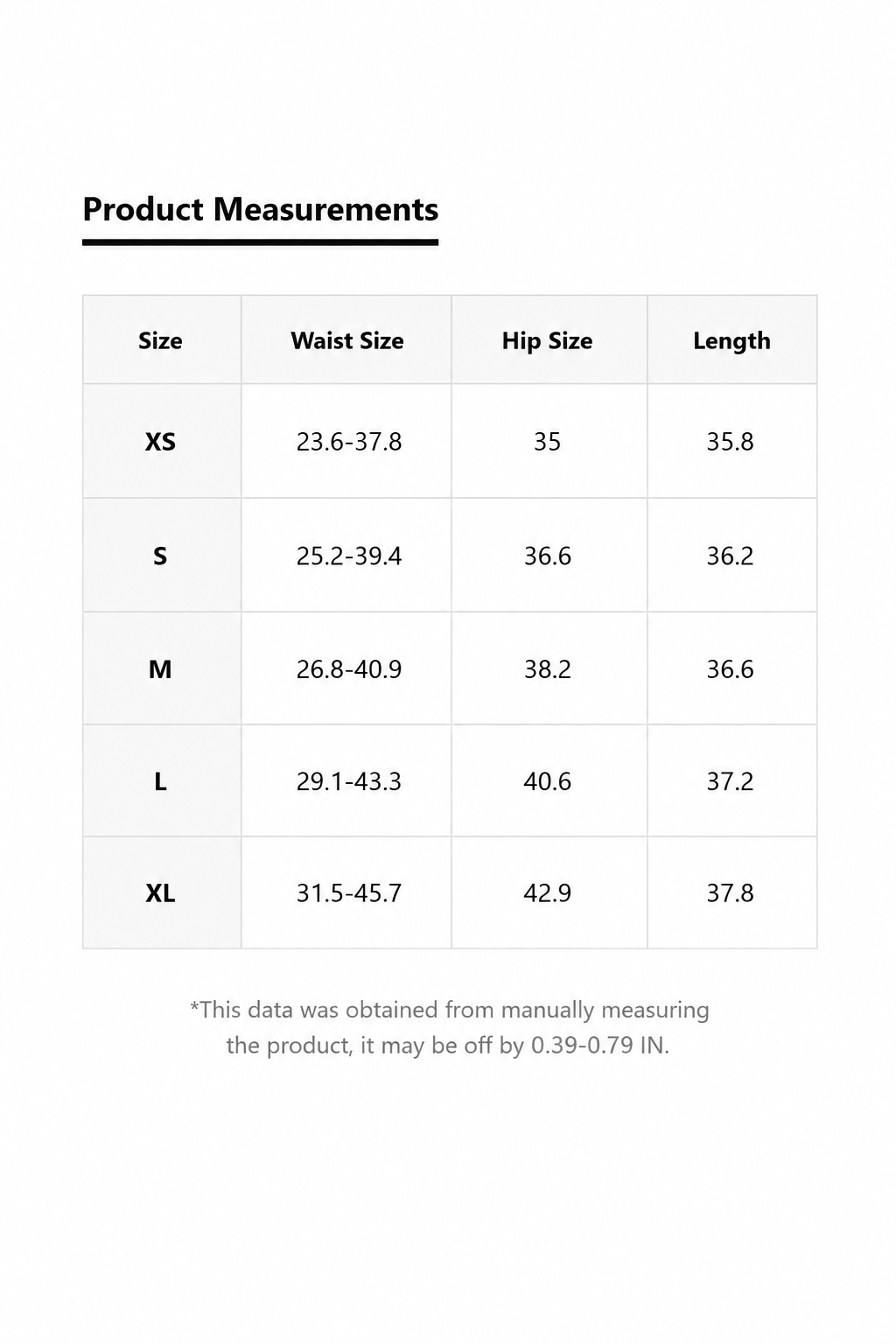Choose the L size row label
896x1344 pixels.
160,781
